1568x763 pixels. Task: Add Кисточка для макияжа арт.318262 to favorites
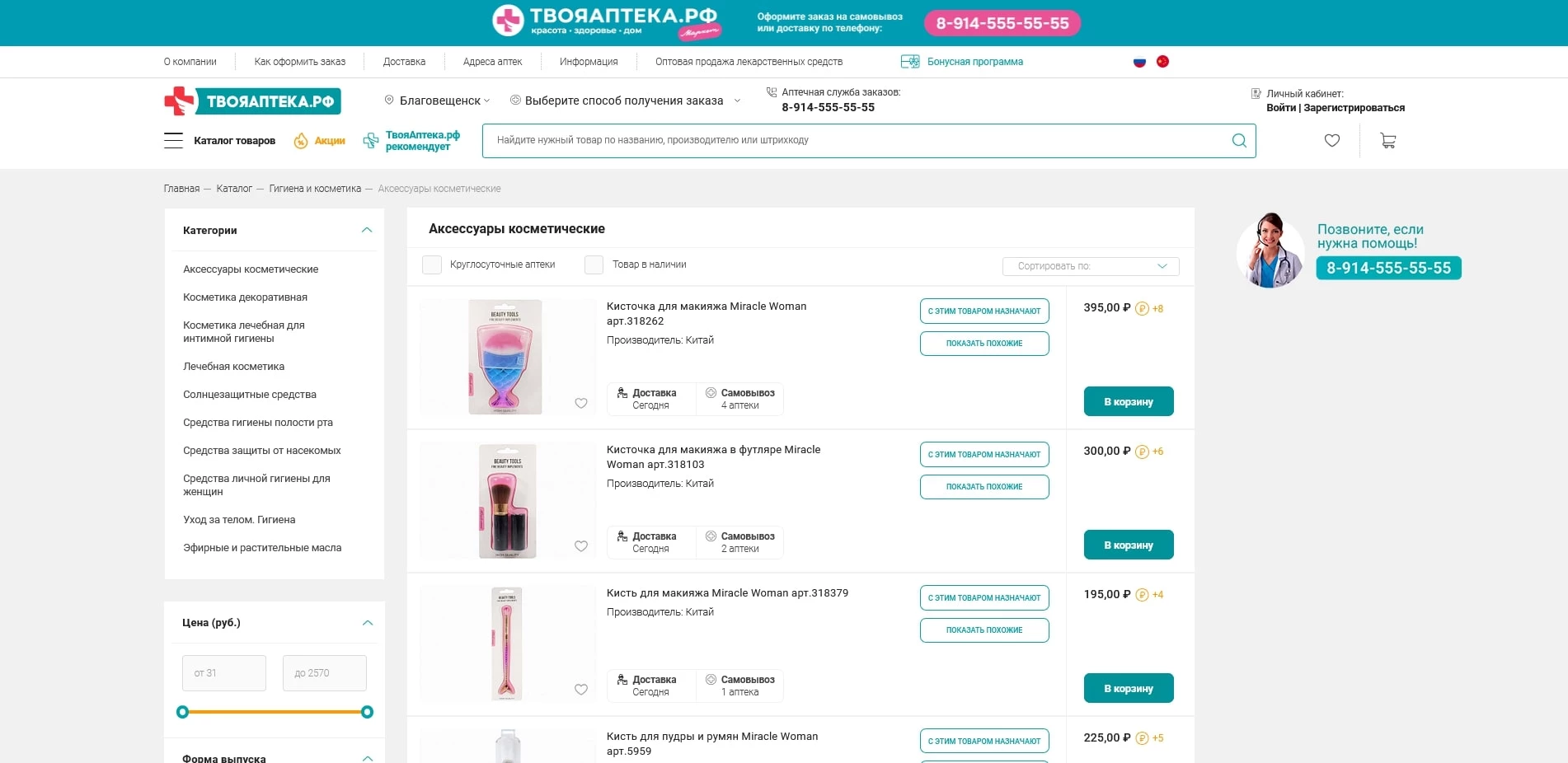(581, 403)
